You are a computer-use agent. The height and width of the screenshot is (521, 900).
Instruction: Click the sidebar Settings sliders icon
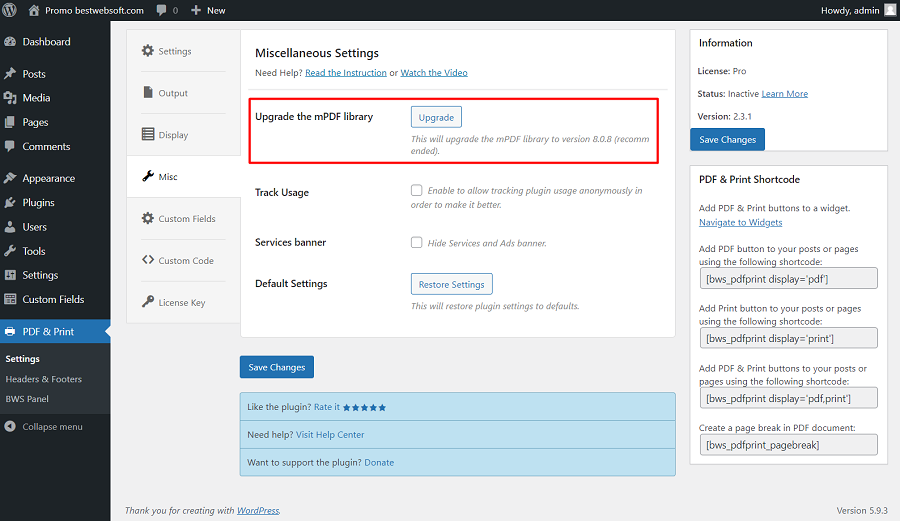10,275
